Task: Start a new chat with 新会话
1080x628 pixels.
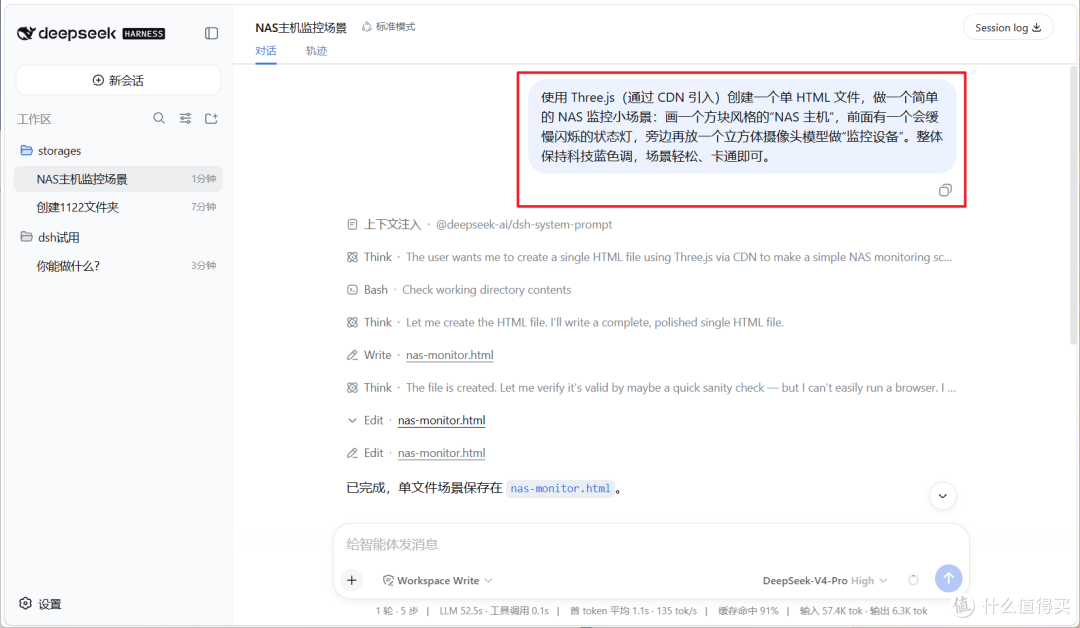Action: tap(118, 81)
